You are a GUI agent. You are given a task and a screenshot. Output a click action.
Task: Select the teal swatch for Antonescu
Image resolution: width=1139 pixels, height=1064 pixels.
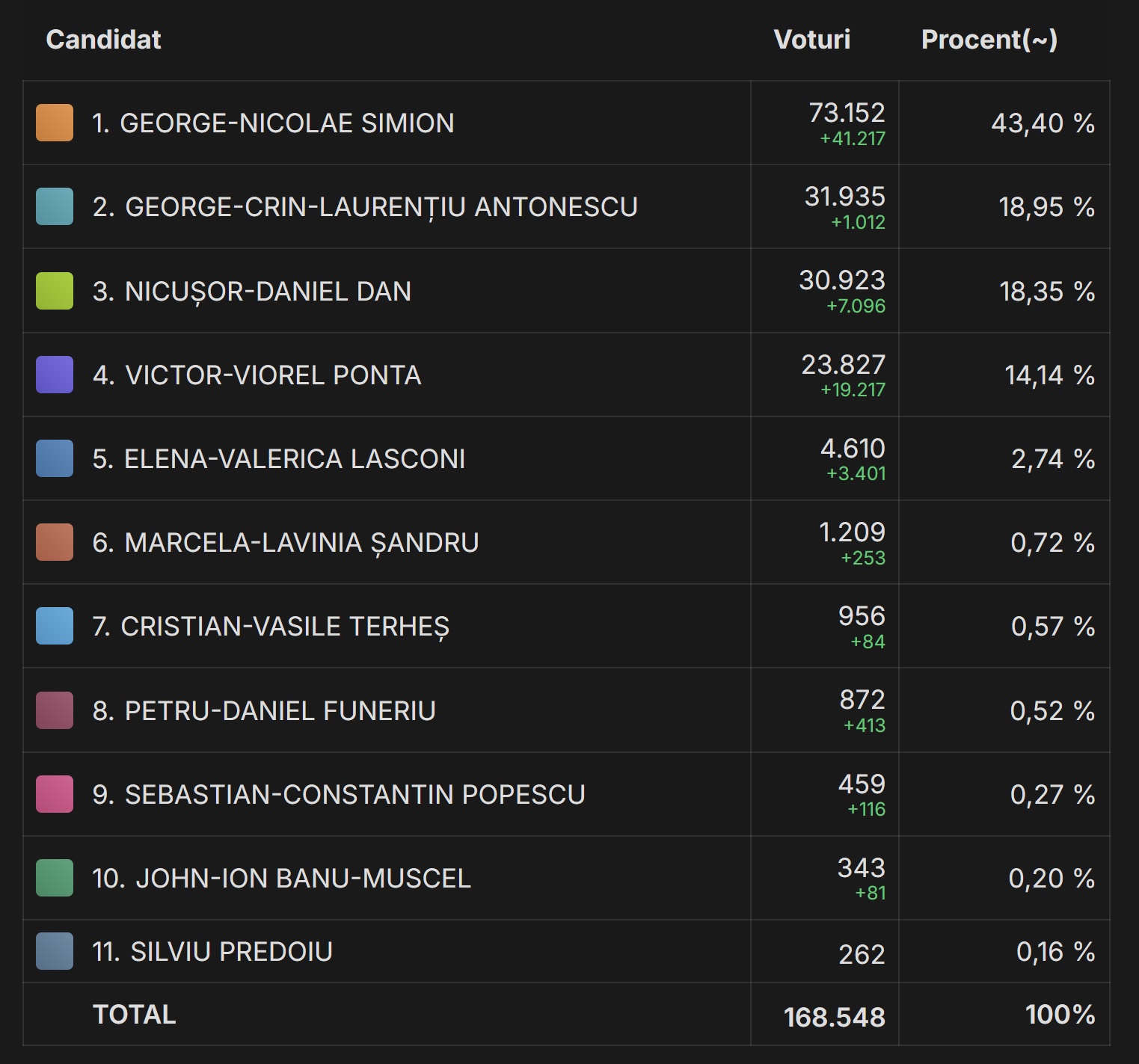pyautogui.click(x=55, y=206)
